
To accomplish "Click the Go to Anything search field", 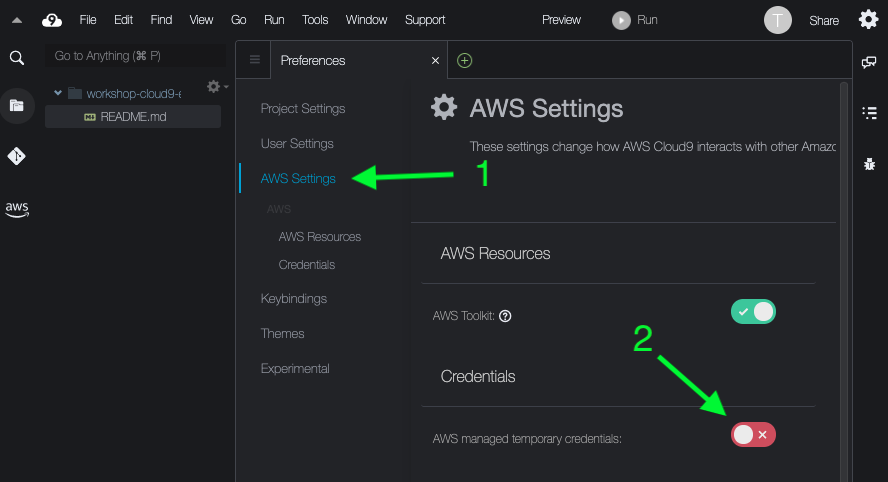I will [135, 56].
